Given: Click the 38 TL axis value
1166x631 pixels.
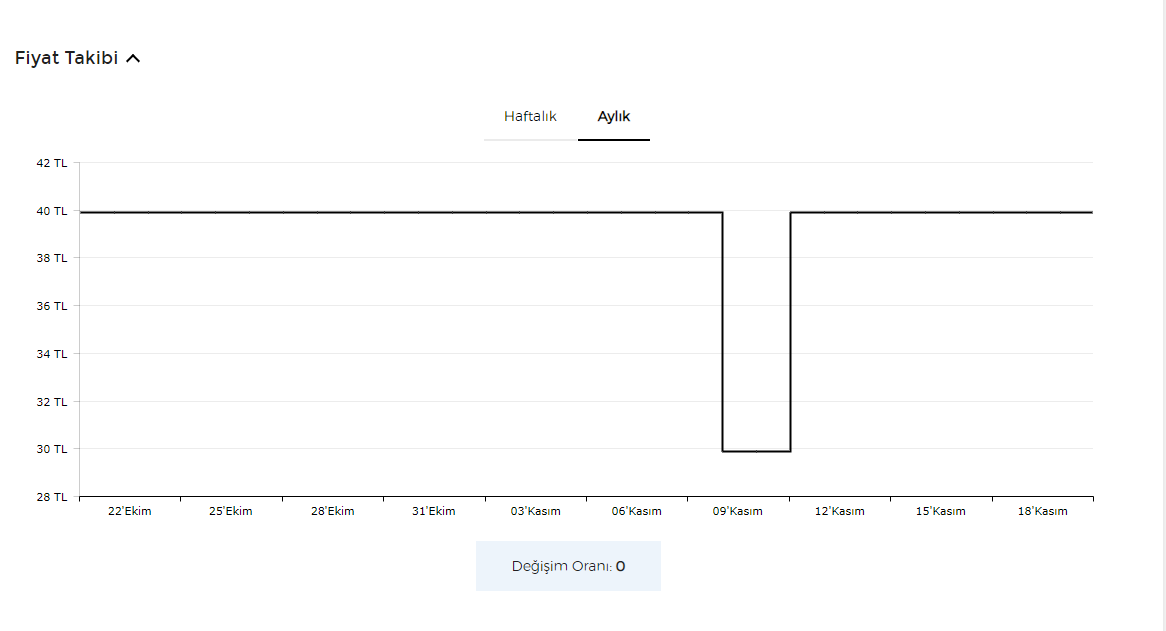Looking at the screenshot, I should 51,258.
